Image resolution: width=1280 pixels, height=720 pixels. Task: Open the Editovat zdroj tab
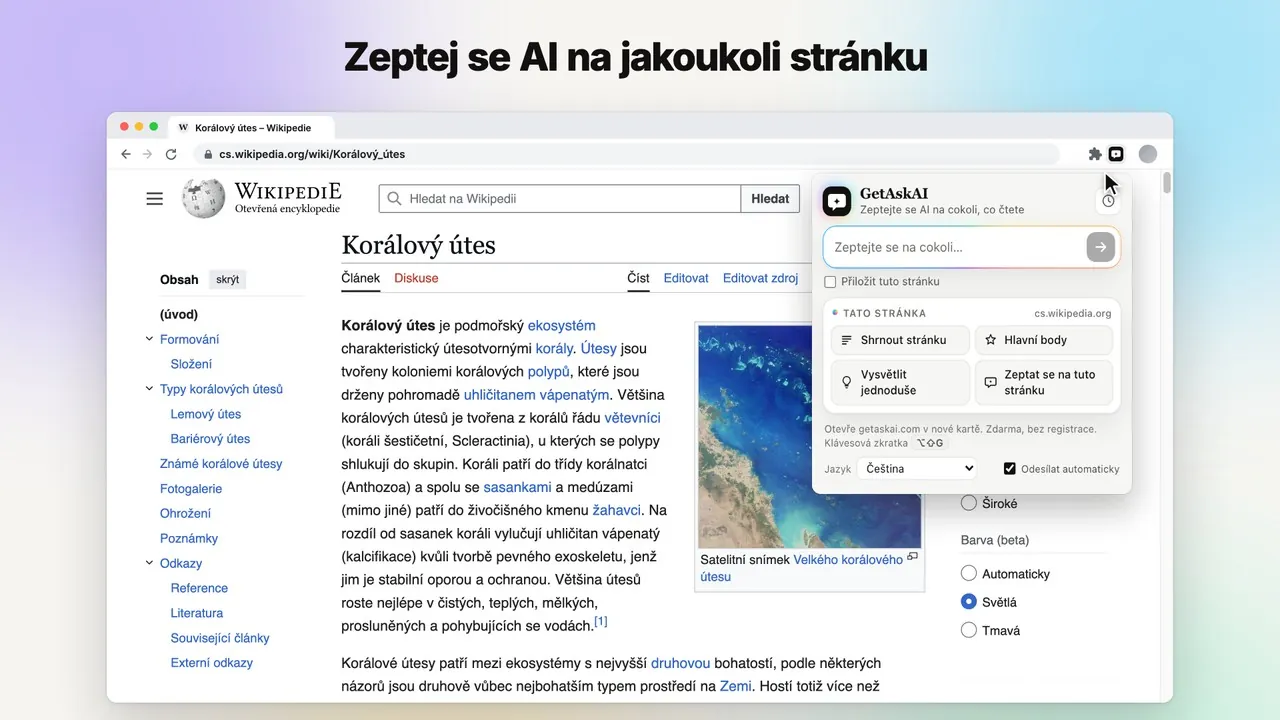(761, 278)
